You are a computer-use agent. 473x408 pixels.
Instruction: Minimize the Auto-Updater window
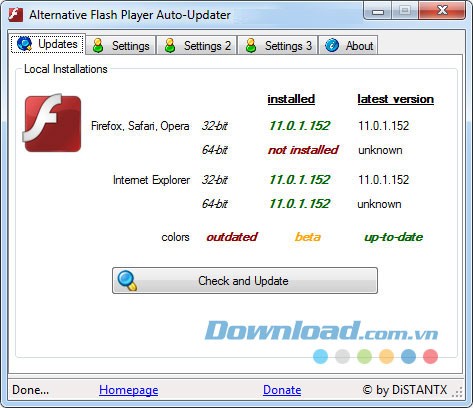(x=378, y=11)
